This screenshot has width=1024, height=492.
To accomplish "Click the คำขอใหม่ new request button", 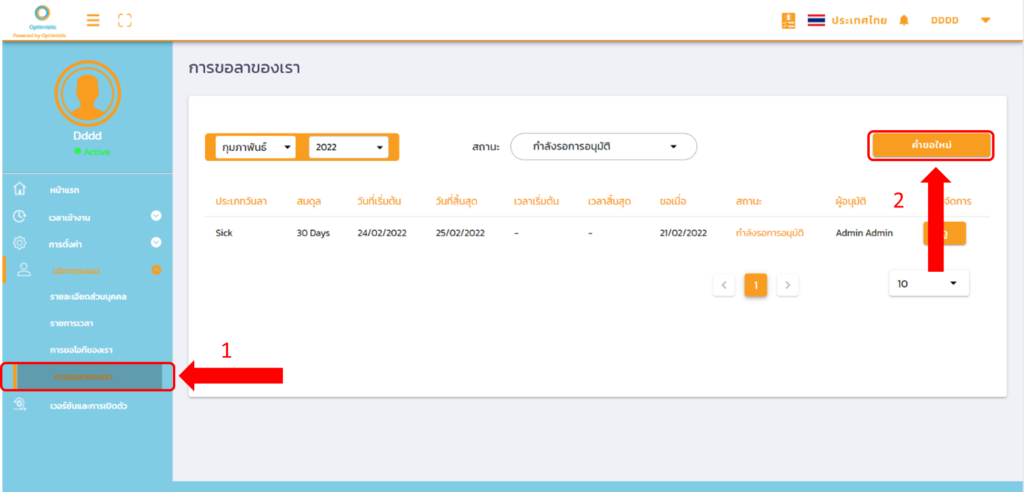I will [931, 146].
